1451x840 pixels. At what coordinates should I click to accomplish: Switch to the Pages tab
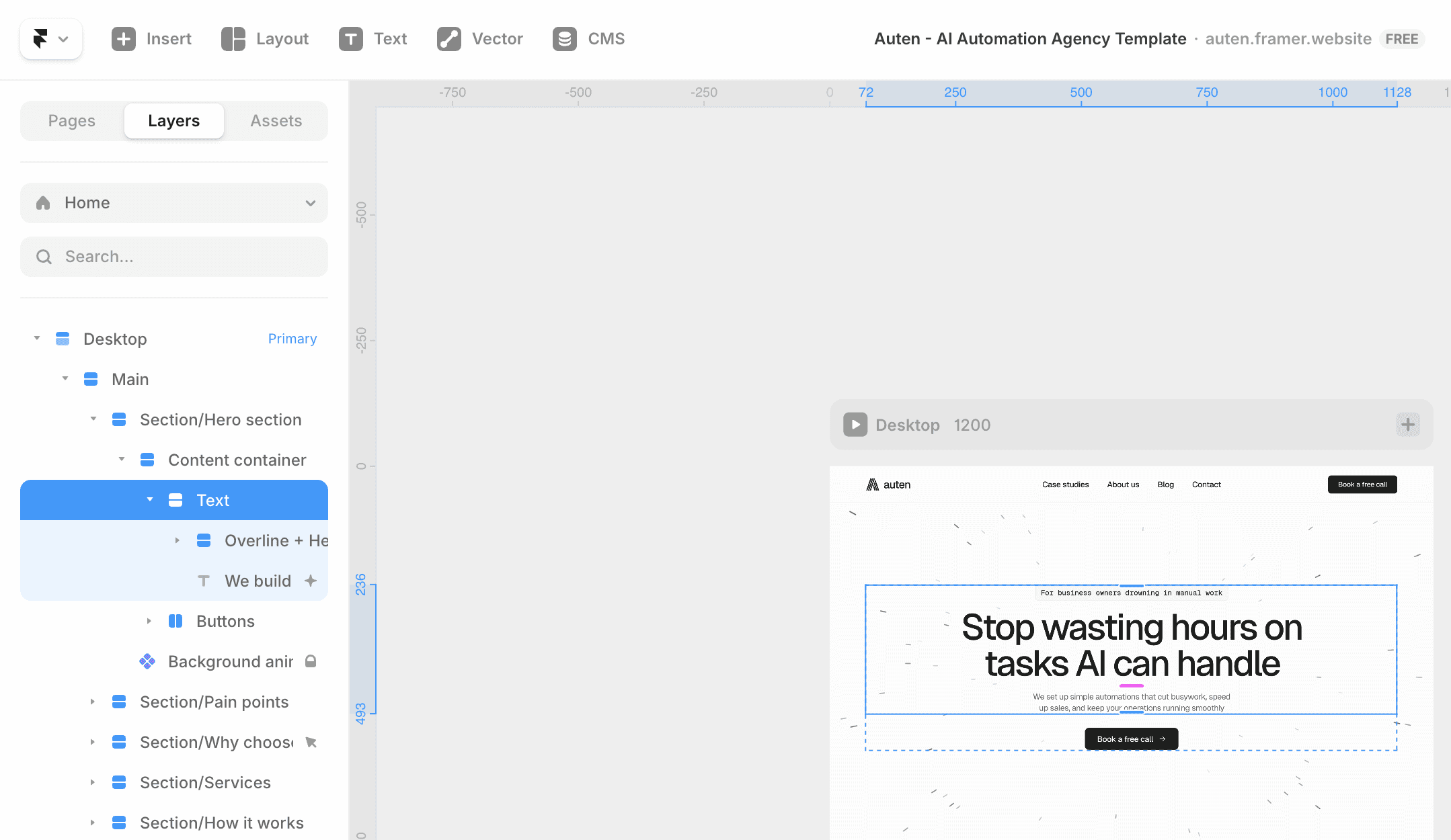(x=72, y=121)
